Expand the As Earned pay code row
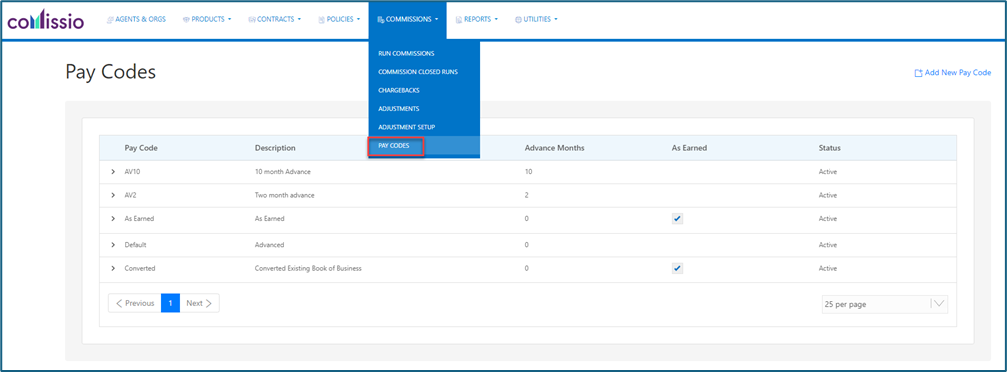This screenshot has width=1007, height=372. pyautogui.click(x=113, y=218)
